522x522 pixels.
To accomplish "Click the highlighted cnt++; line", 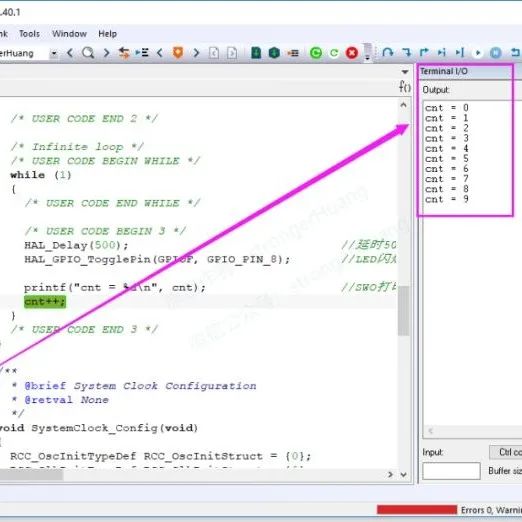I will [x=45, y=302].
